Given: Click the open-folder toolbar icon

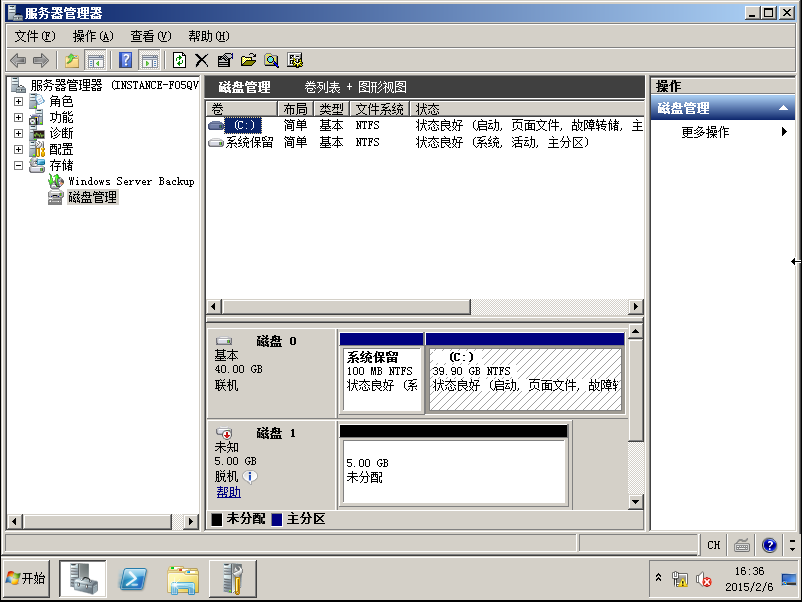Looking at the screenshot, I should coord(248,60).
